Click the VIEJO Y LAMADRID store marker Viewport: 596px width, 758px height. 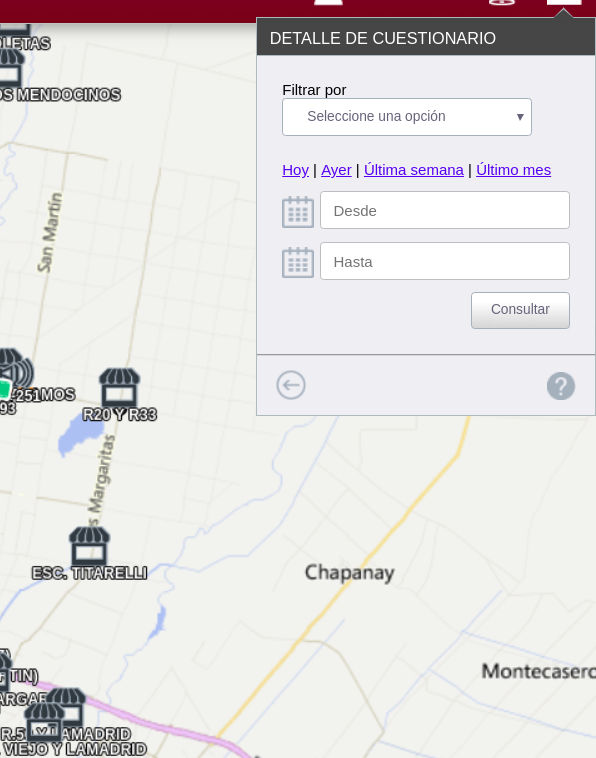pos(44,722)
